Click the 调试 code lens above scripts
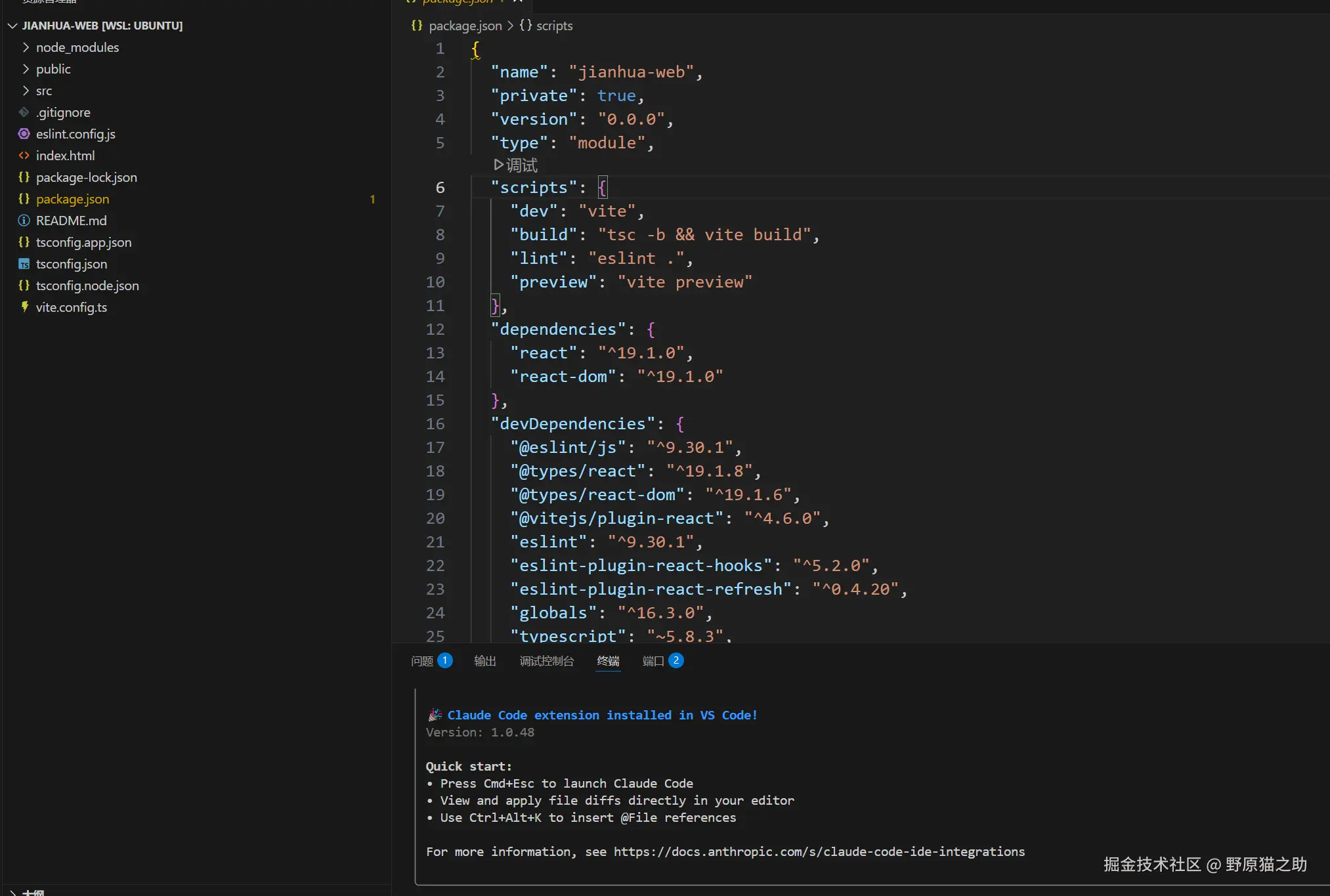The height and width of the screenshot is (896, 1330). pos(516,165)
